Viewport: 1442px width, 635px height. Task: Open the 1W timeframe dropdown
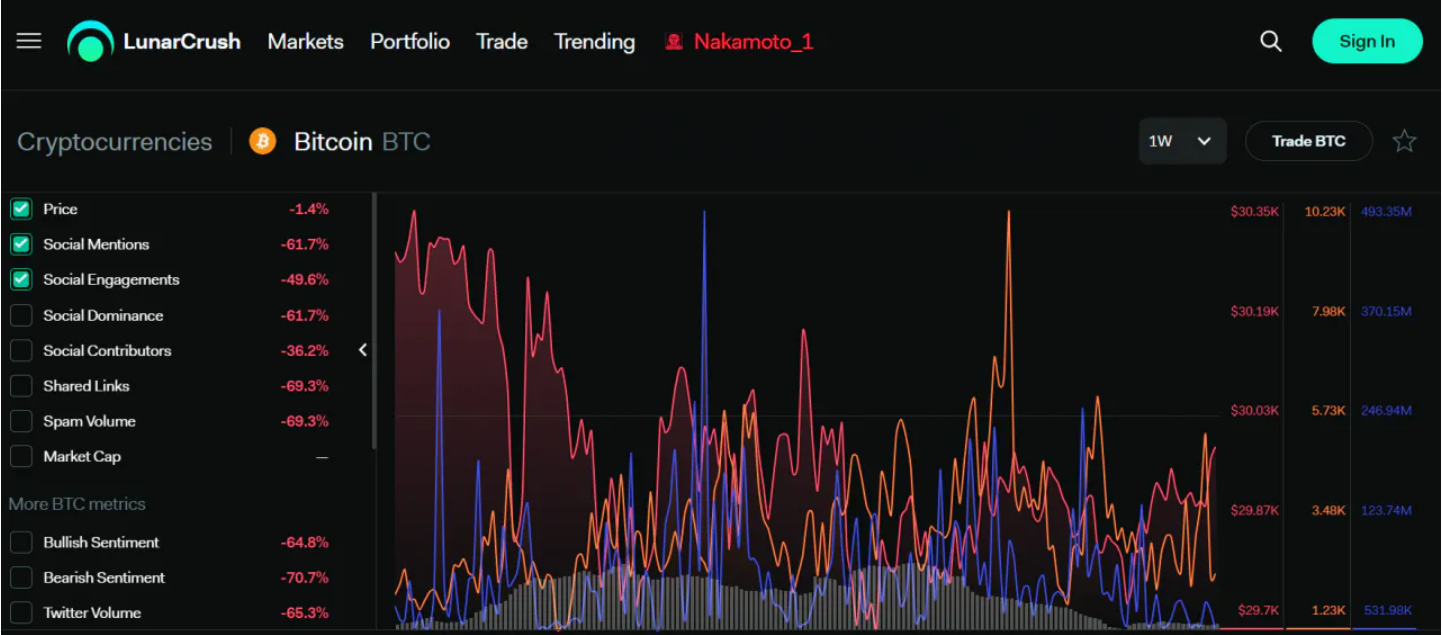pos(1181,141)
